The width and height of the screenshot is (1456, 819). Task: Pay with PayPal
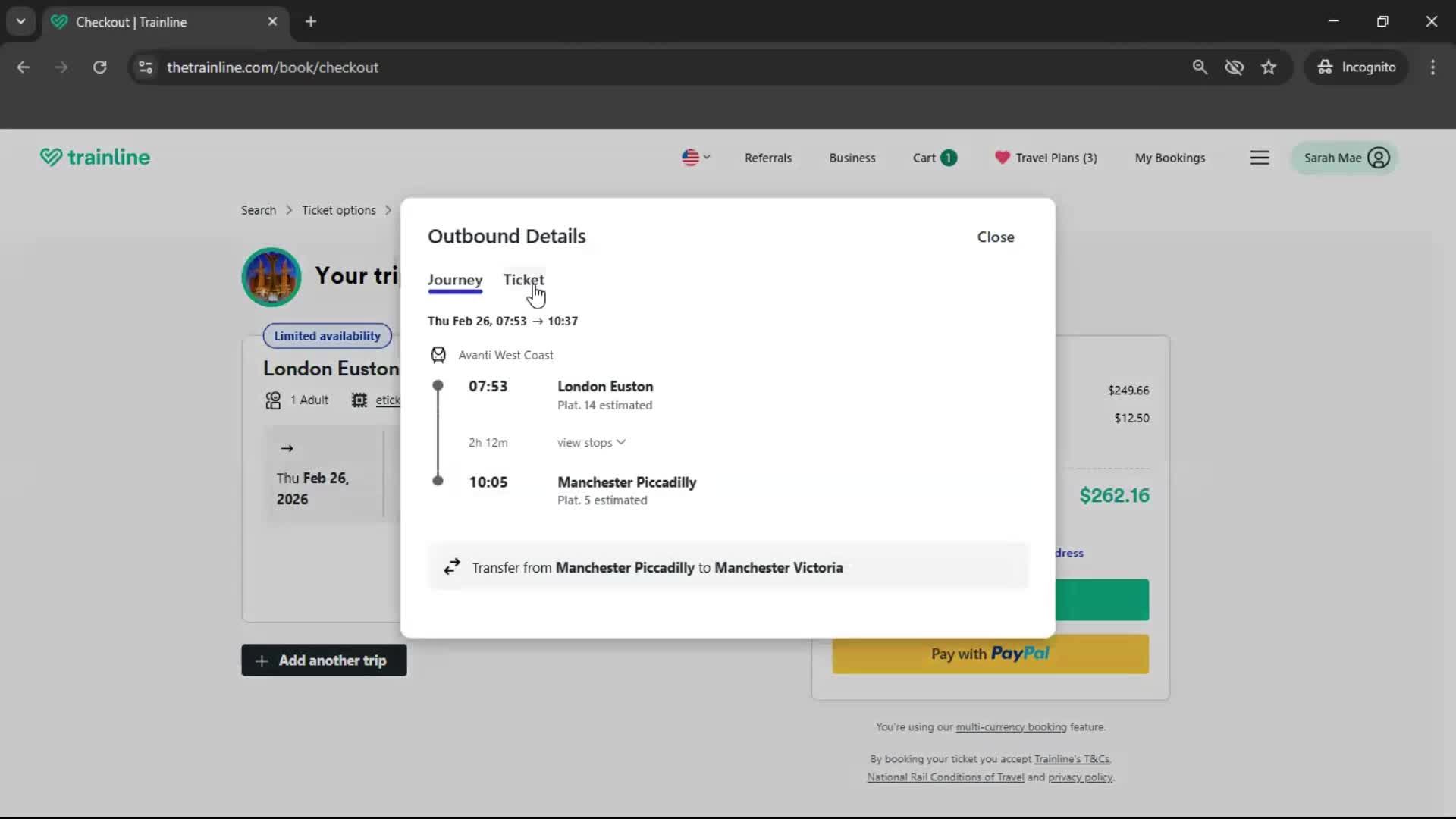[x=990, y=653]
